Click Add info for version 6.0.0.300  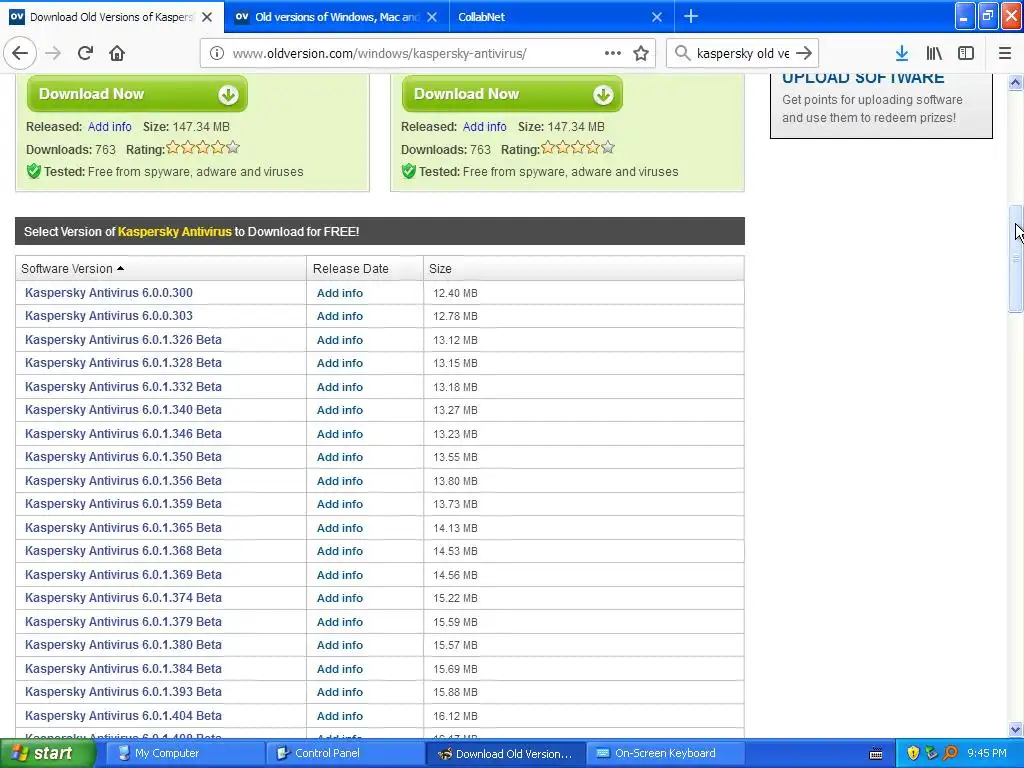click(340, 293)
